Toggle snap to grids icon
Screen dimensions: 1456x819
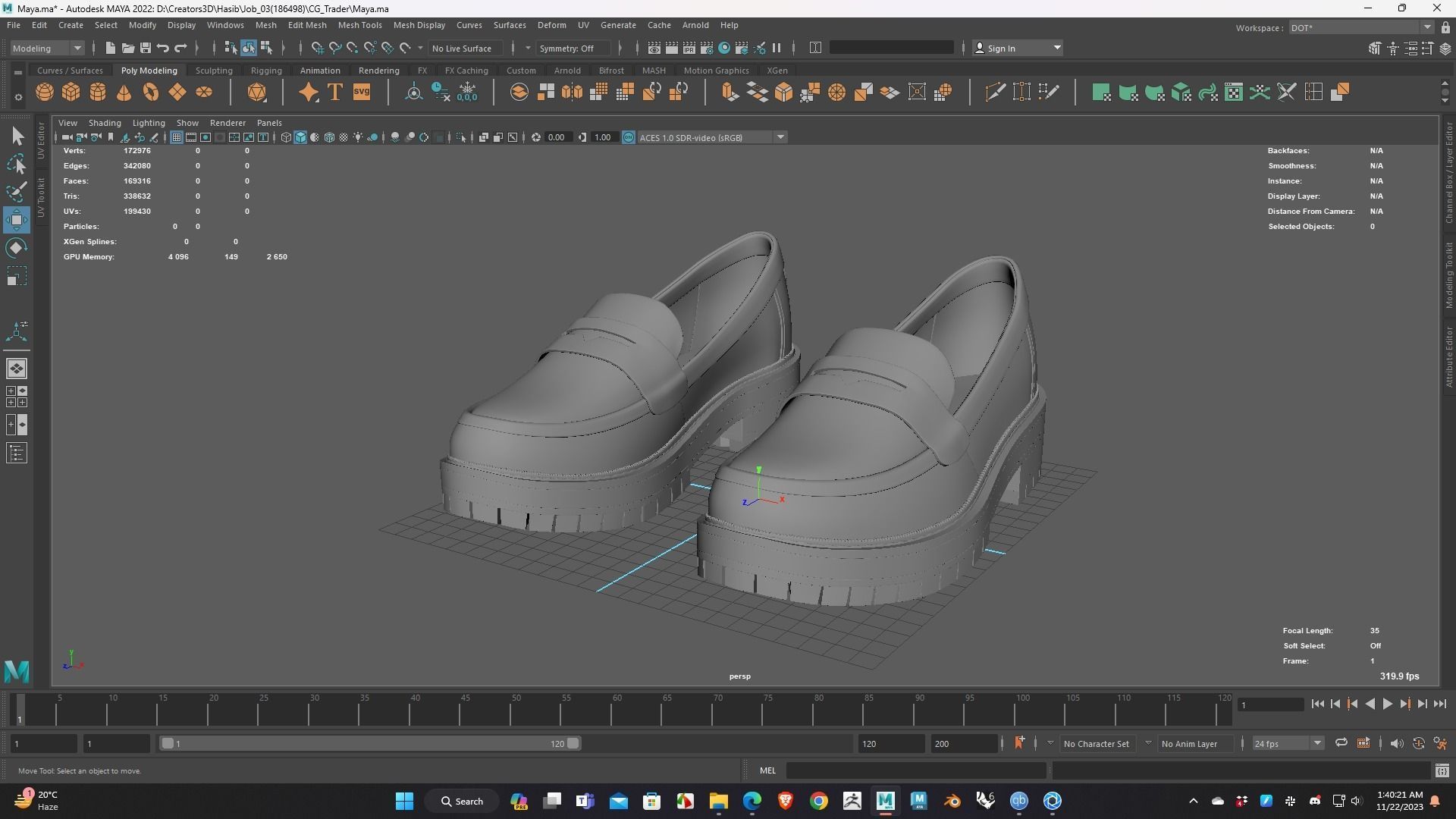(317, 48)
